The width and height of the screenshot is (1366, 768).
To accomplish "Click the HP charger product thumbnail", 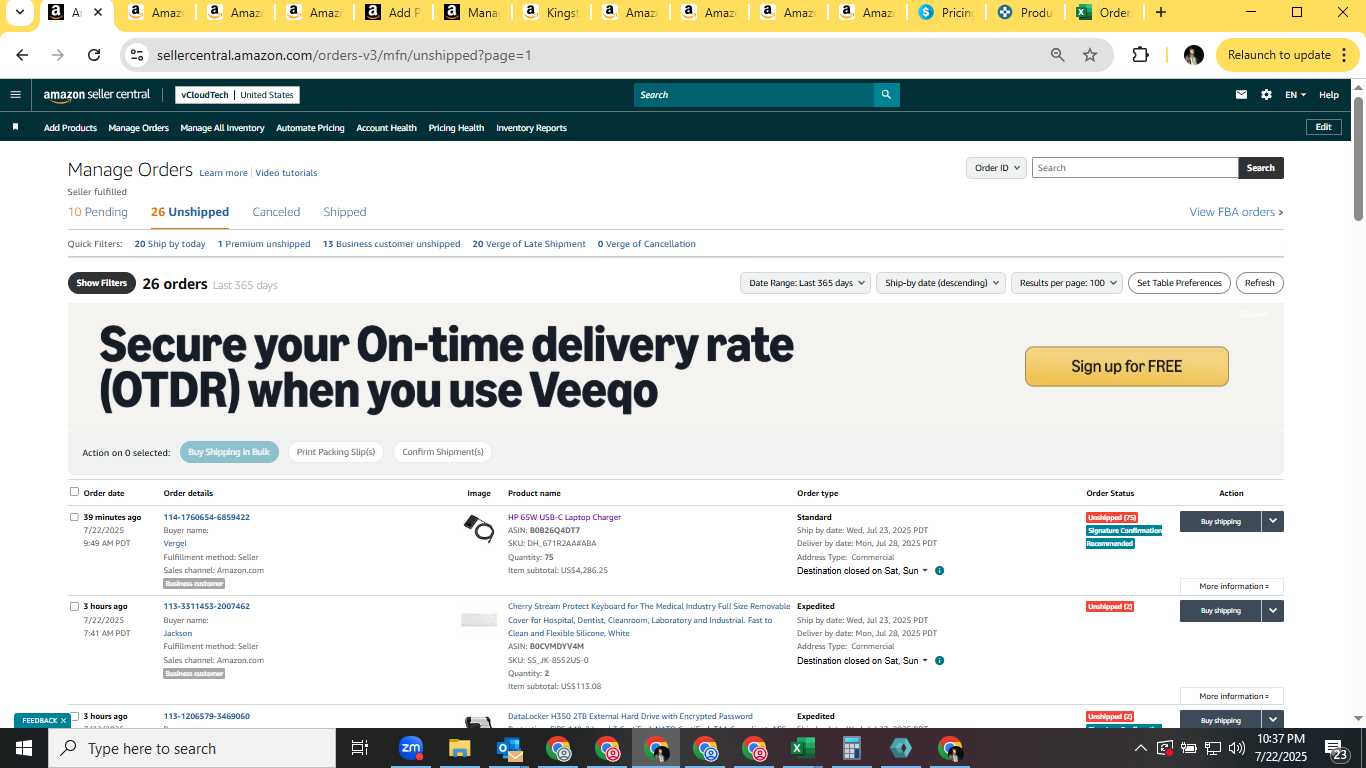I will point(479,528).
